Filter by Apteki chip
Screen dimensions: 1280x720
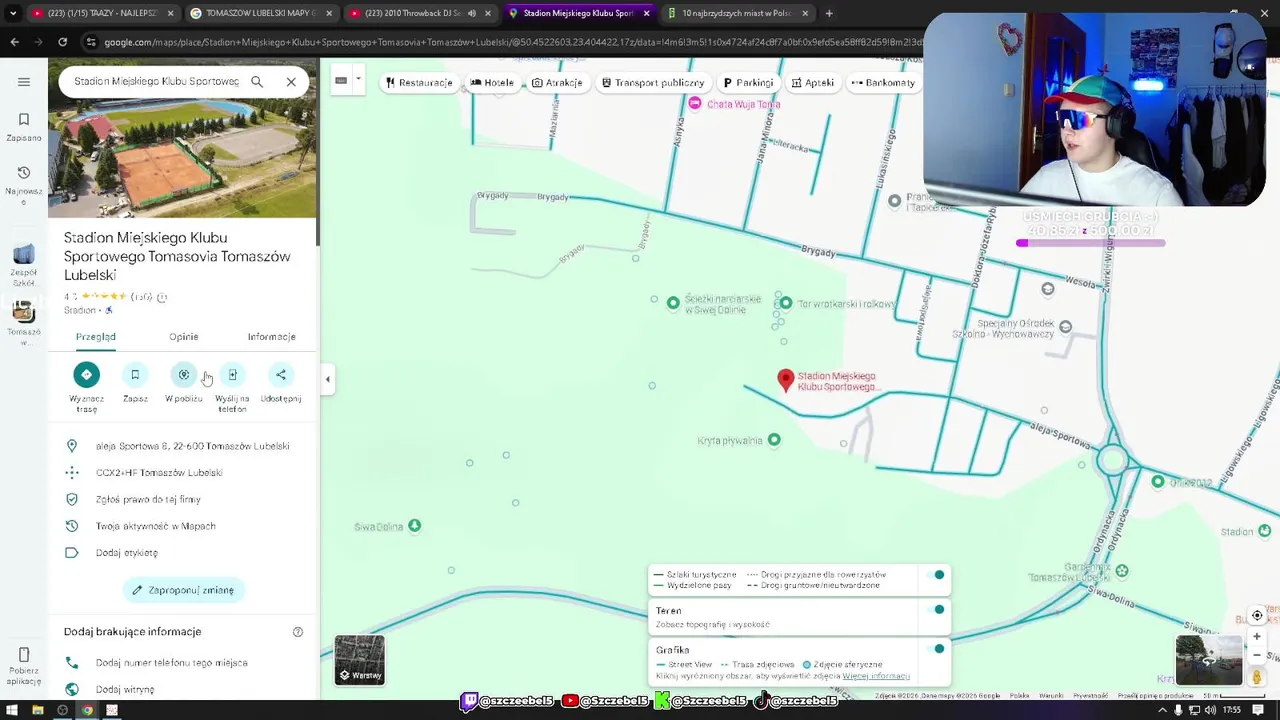point(813,82)
